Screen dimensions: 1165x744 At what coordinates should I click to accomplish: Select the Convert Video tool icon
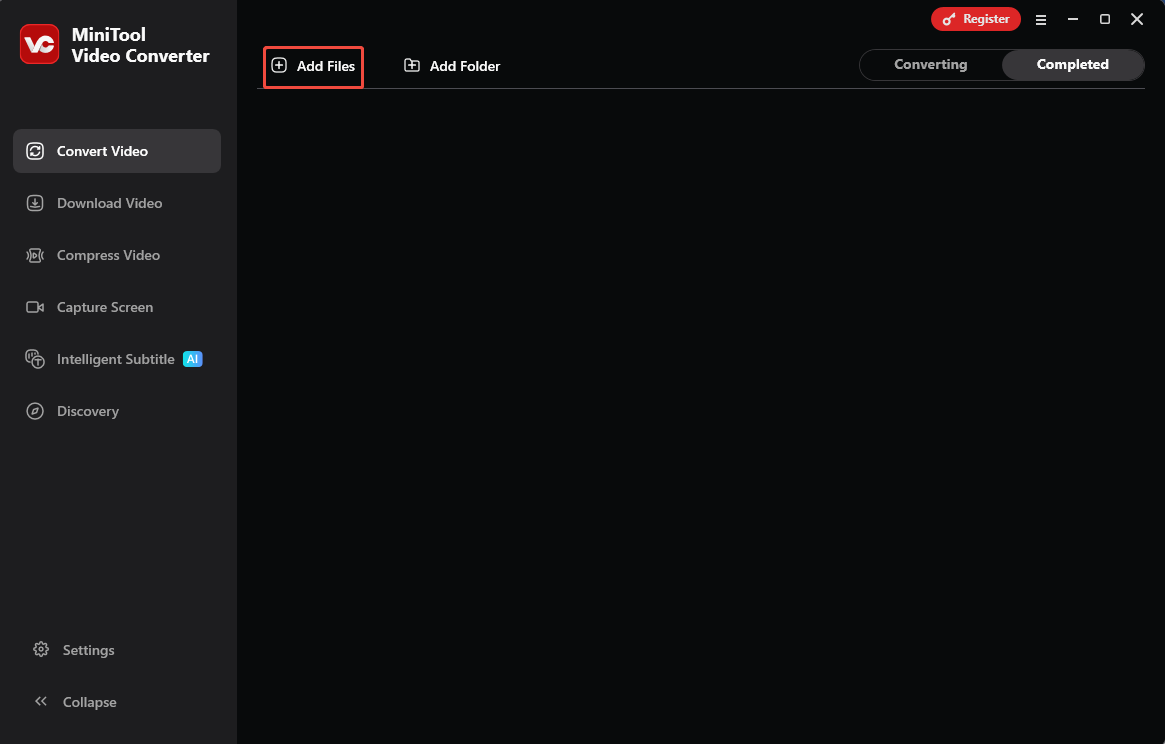35,150
